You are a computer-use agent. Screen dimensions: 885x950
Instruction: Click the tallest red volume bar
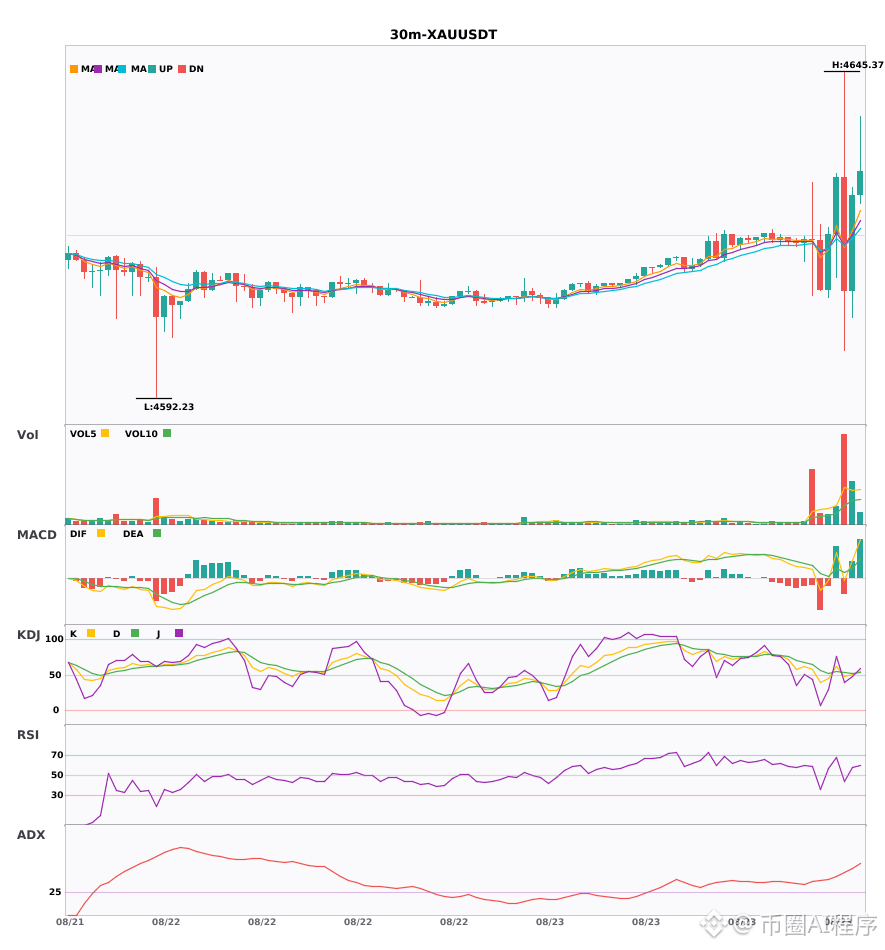[x=844, y=479]
